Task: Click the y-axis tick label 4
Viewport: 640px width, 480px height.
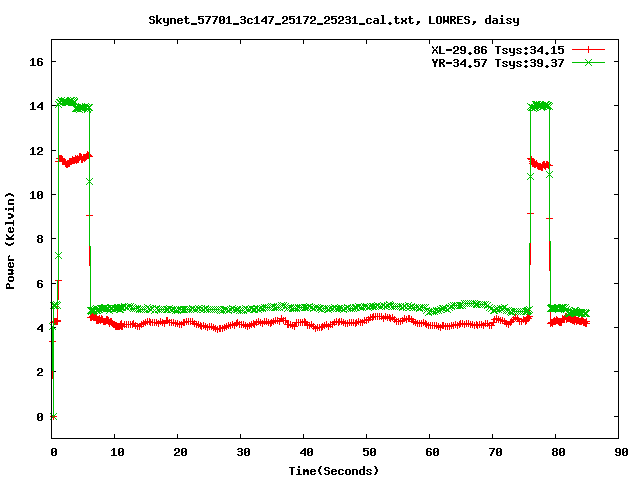Action: (x=40, y=328)
